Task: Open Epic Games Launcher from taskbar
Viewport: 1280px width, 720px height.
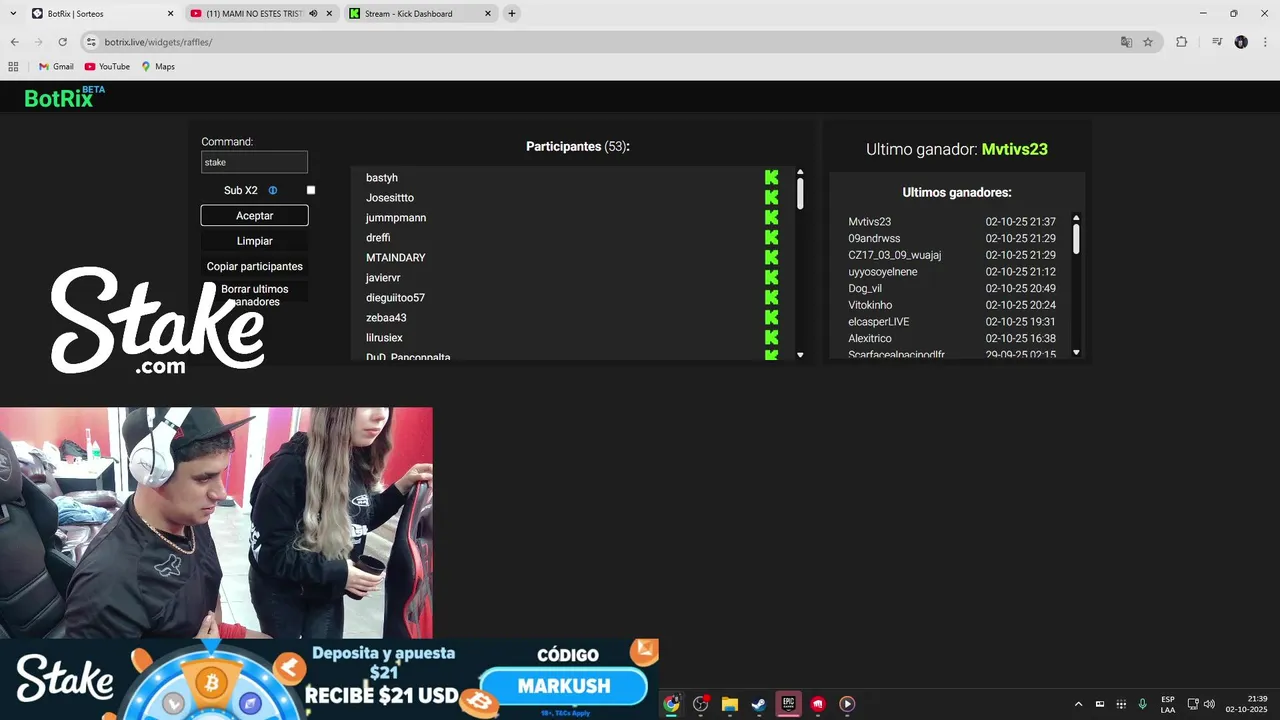Action: click(x=788, y=704)
